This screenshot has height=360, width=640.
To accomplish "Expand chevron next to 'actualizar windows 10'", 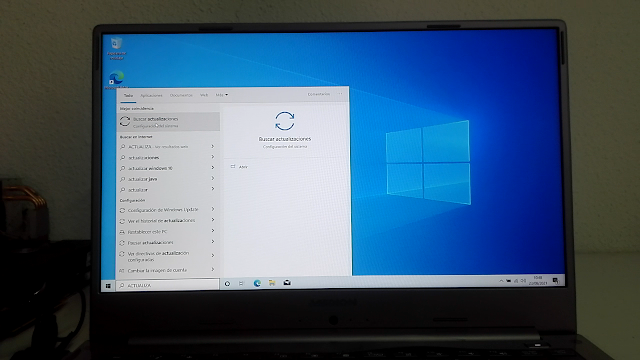I will [213, 167].
